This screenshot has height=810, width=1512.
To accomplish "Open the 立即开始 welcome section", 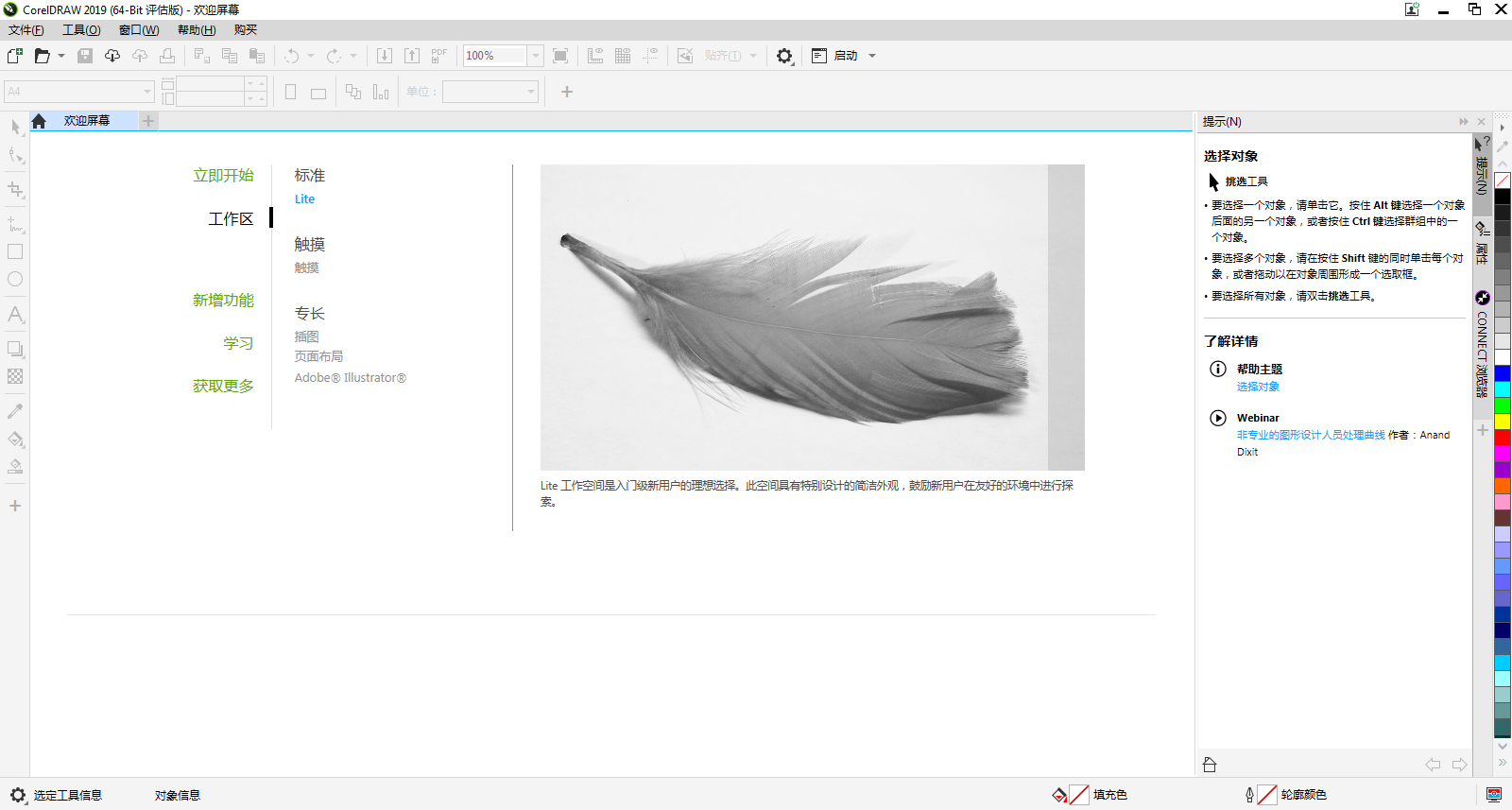I will (x=223, y=176).
